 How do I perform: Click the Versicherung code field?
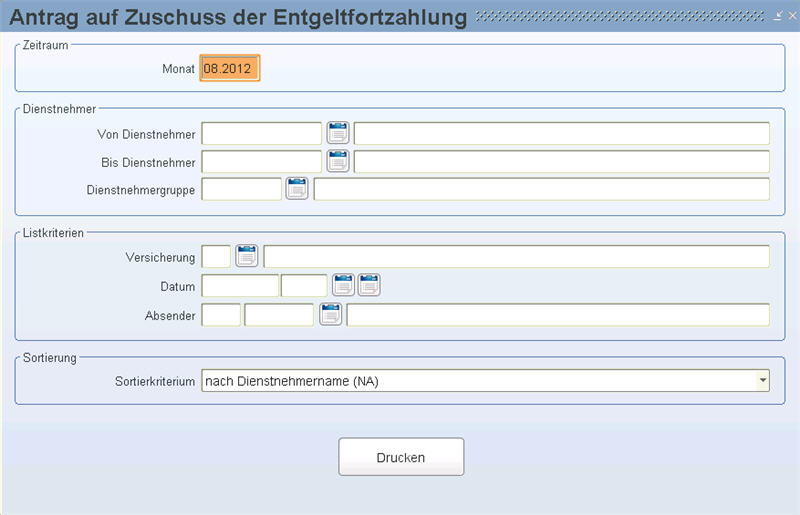coord(216,257)
